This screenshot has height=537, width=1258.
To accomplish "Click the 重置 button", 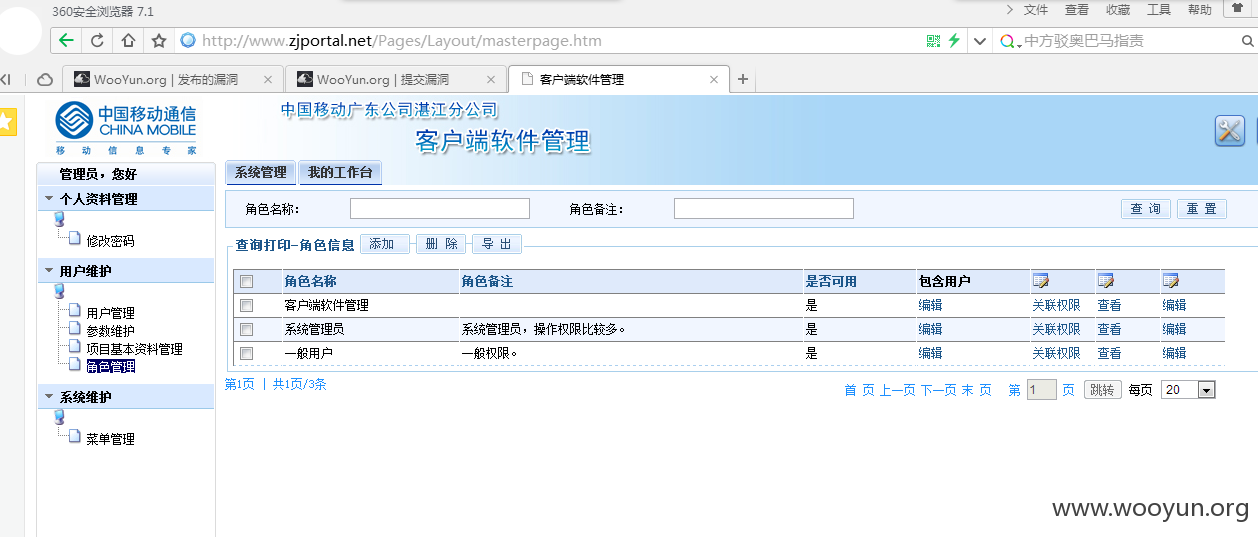I will (1202, 209).
